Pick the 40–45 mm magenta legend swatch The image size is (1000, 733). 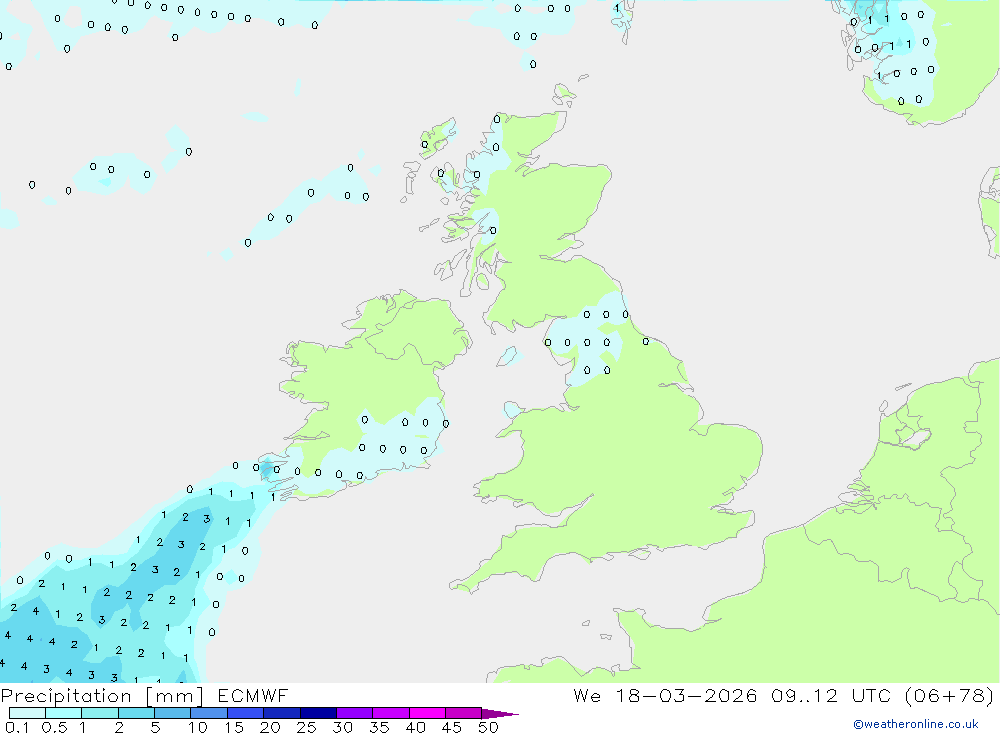point(427,713)
